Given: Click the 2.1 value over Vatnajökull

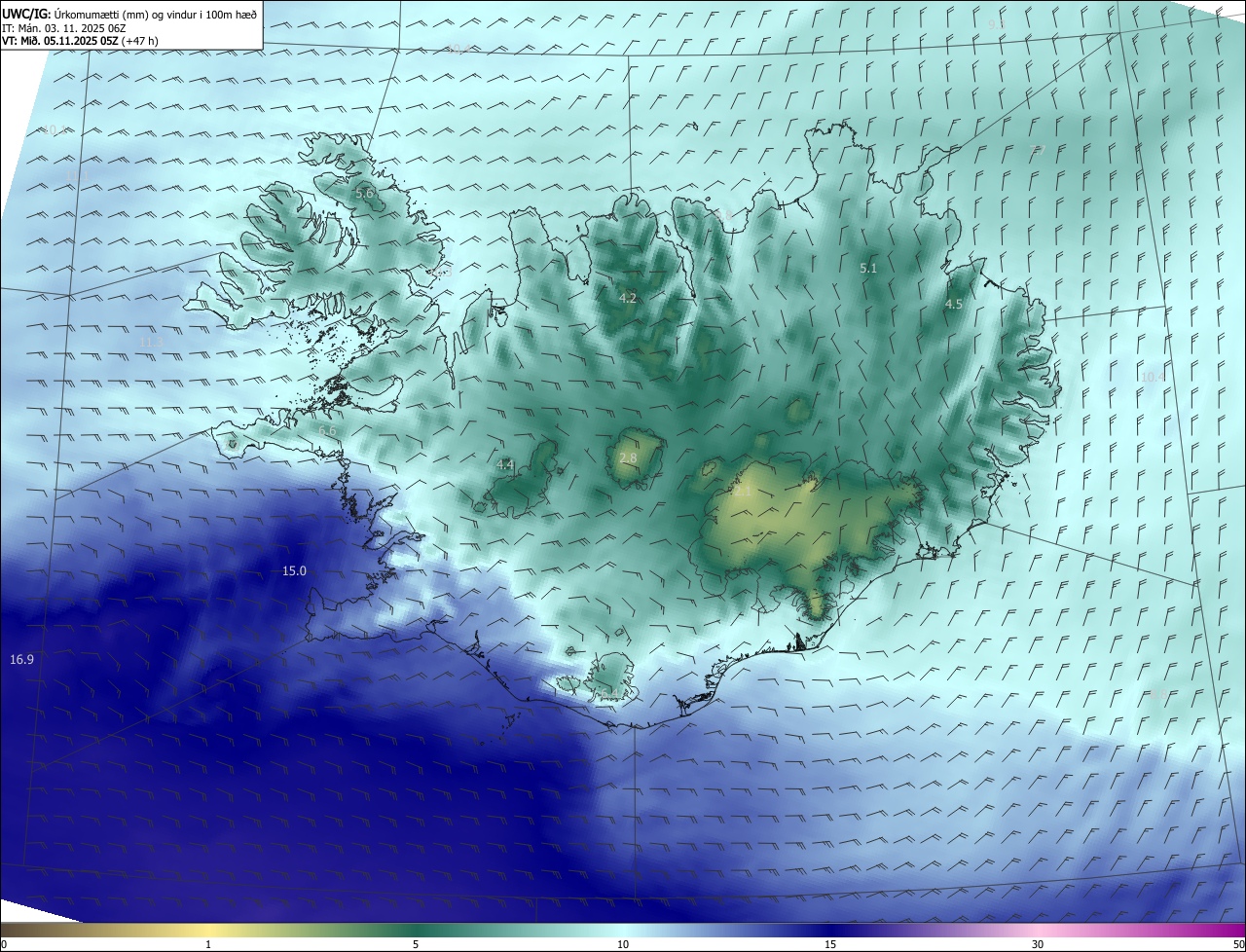Looking at the screenshot, I should point(743,492).
